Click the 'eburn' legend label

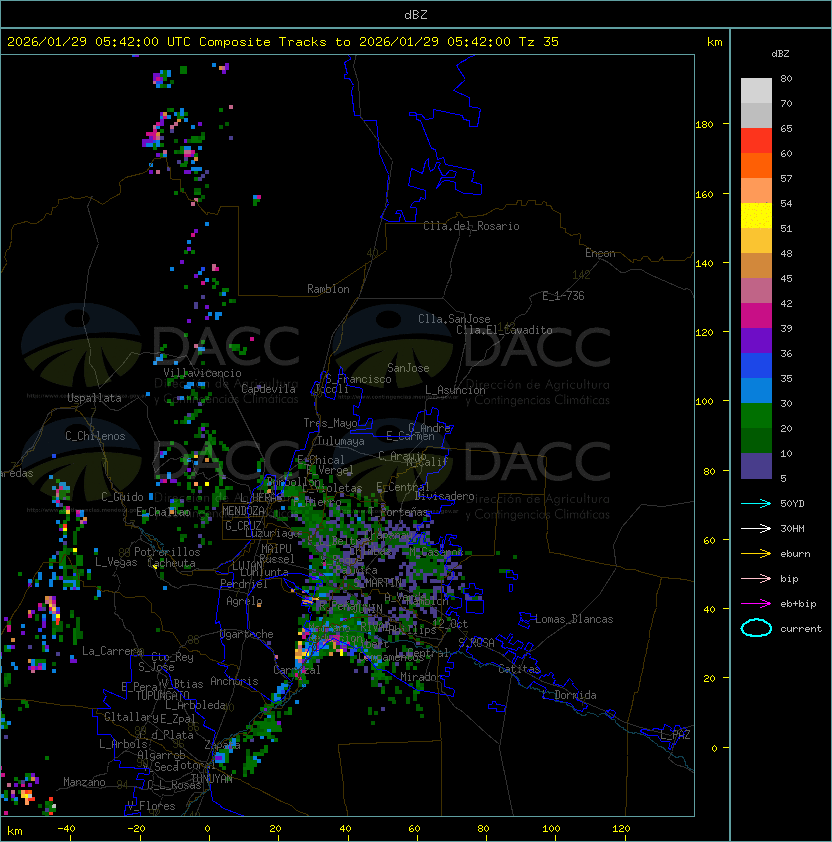click(795, 554)
